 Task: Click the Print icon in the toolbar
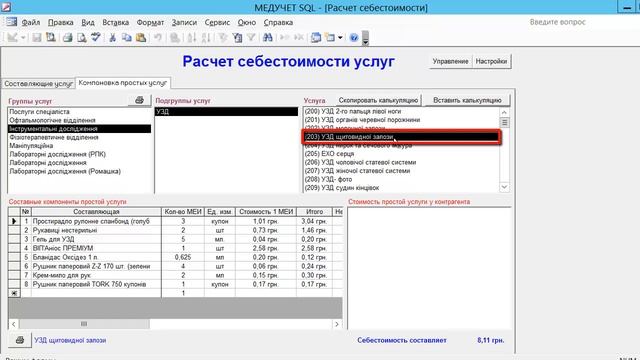67,38
